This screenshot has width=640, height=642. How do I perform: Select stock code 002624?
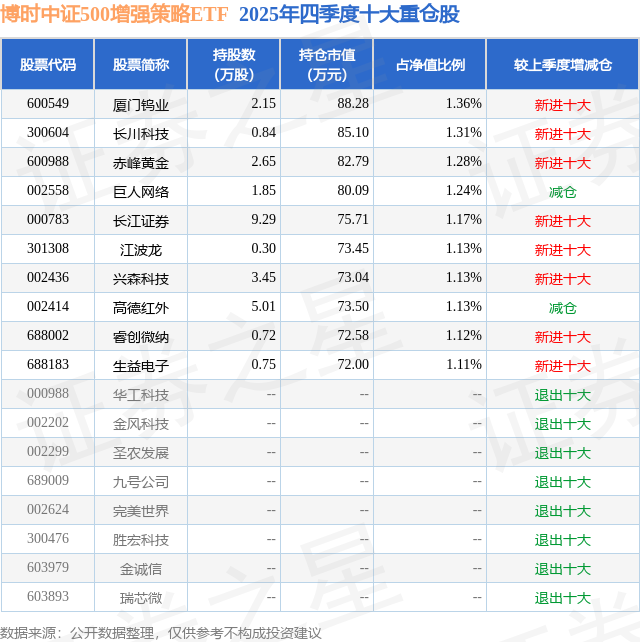48,510
